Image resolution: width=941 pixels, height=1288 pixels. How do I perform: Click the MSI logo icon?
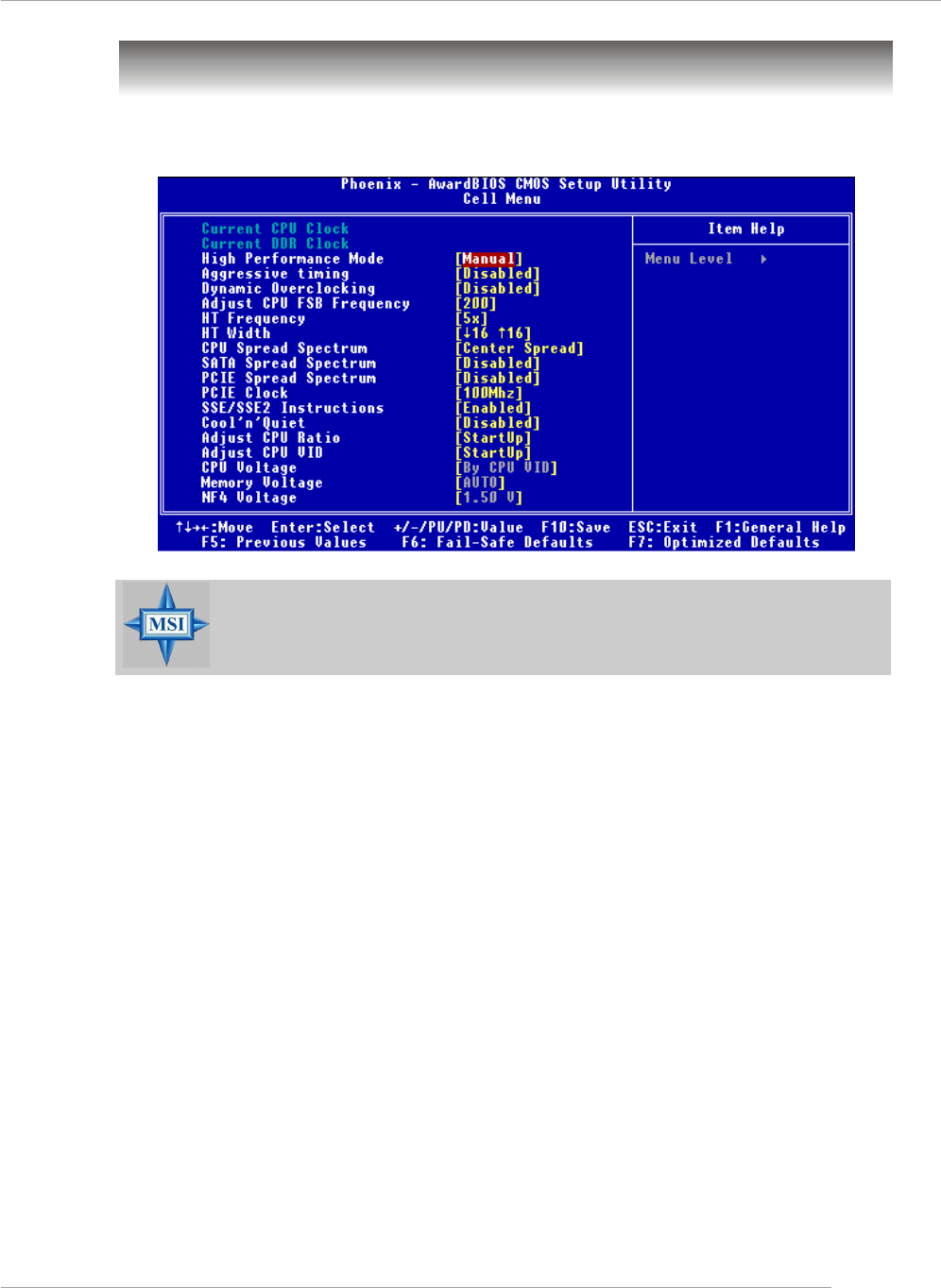pos(166,624)
